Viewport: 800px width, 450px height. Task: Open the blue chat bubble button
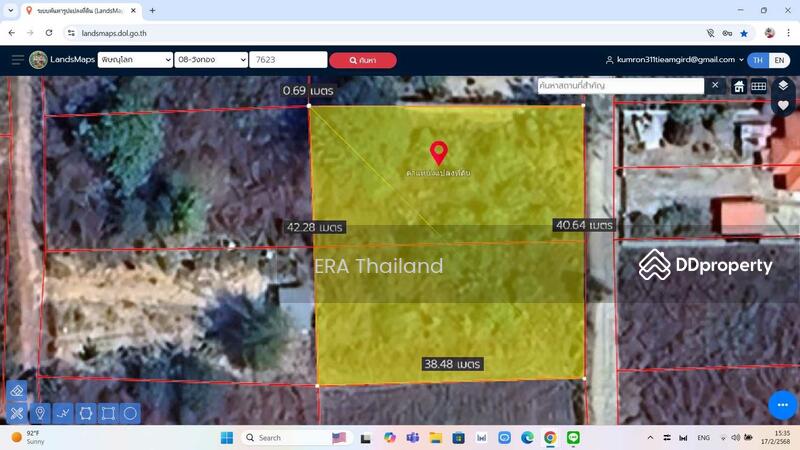(783, 405)
